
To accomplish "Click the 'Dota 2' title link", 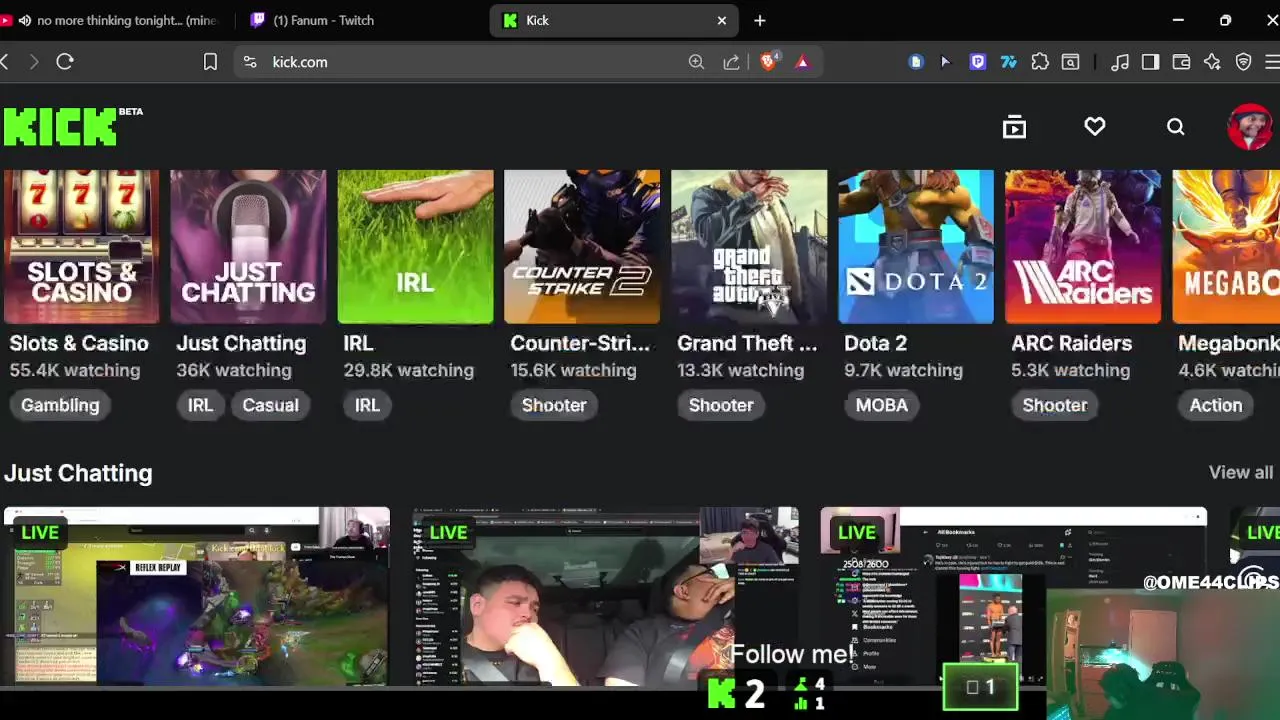I will [x=875, y=343].
